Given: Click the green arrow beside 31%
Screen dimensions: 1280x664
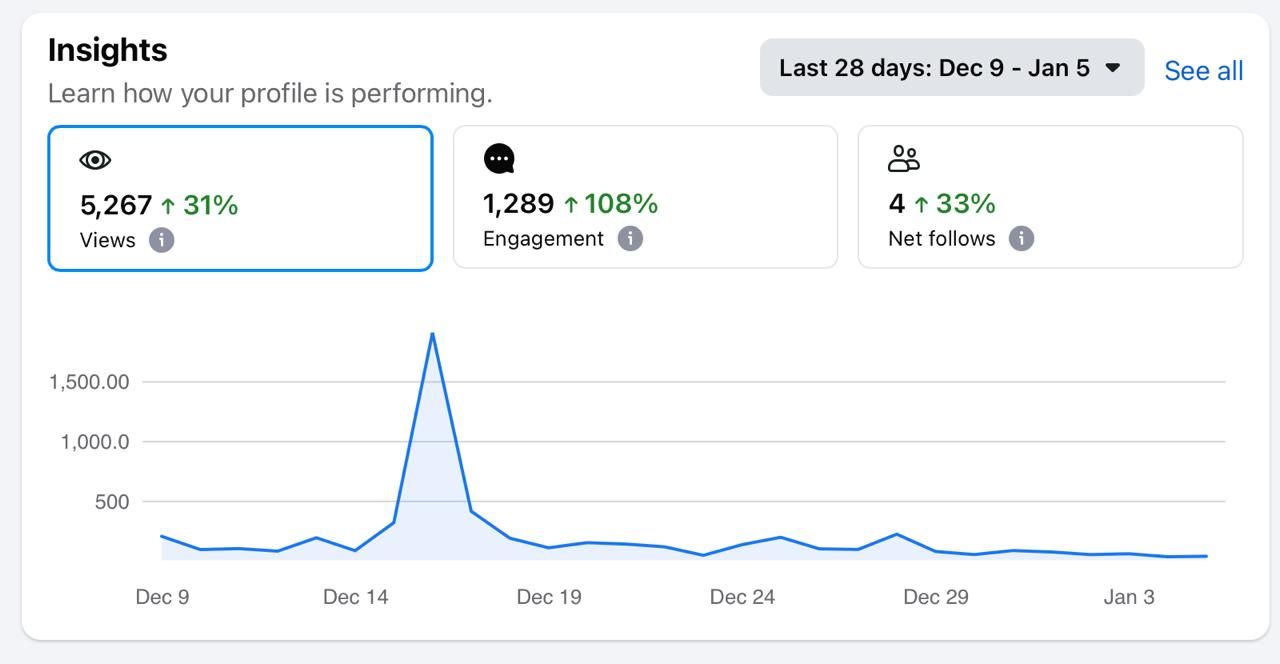Looking at the screenshot, I should coord(168,206).
